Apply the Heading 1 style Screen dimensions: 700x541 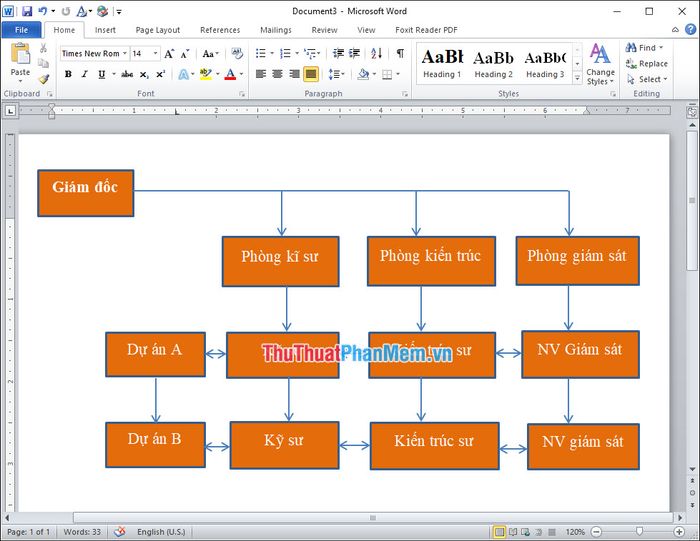pyautogui.click(x=442, y=63)
